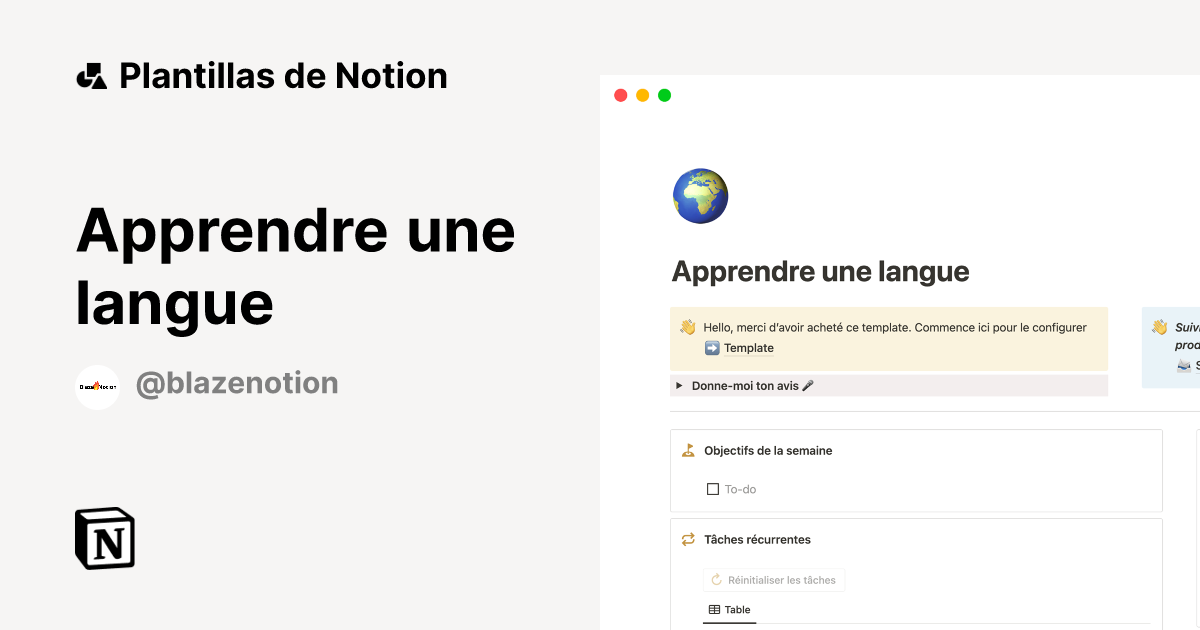
Task: Click the Notion N logo at bottom left
Action: tap(103, 538)
